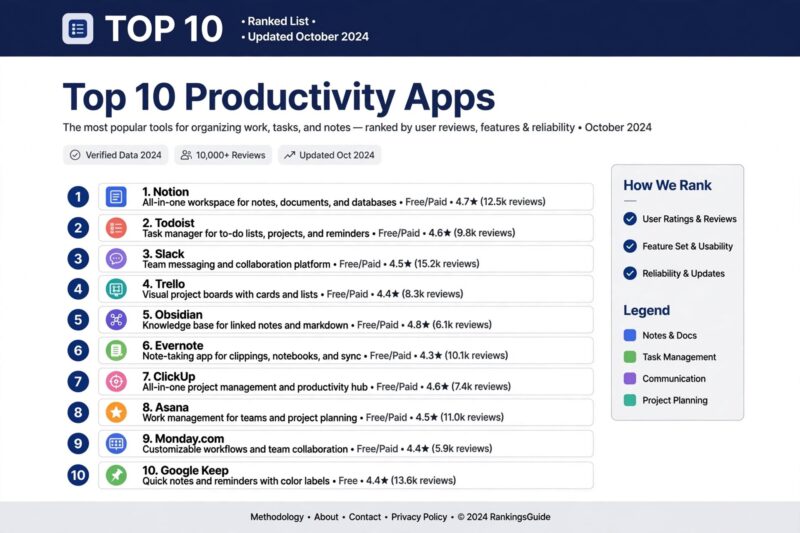
Task: Click the Updated Oct 2024 badge
Action: pyautogui.click(x=330, y=155)
